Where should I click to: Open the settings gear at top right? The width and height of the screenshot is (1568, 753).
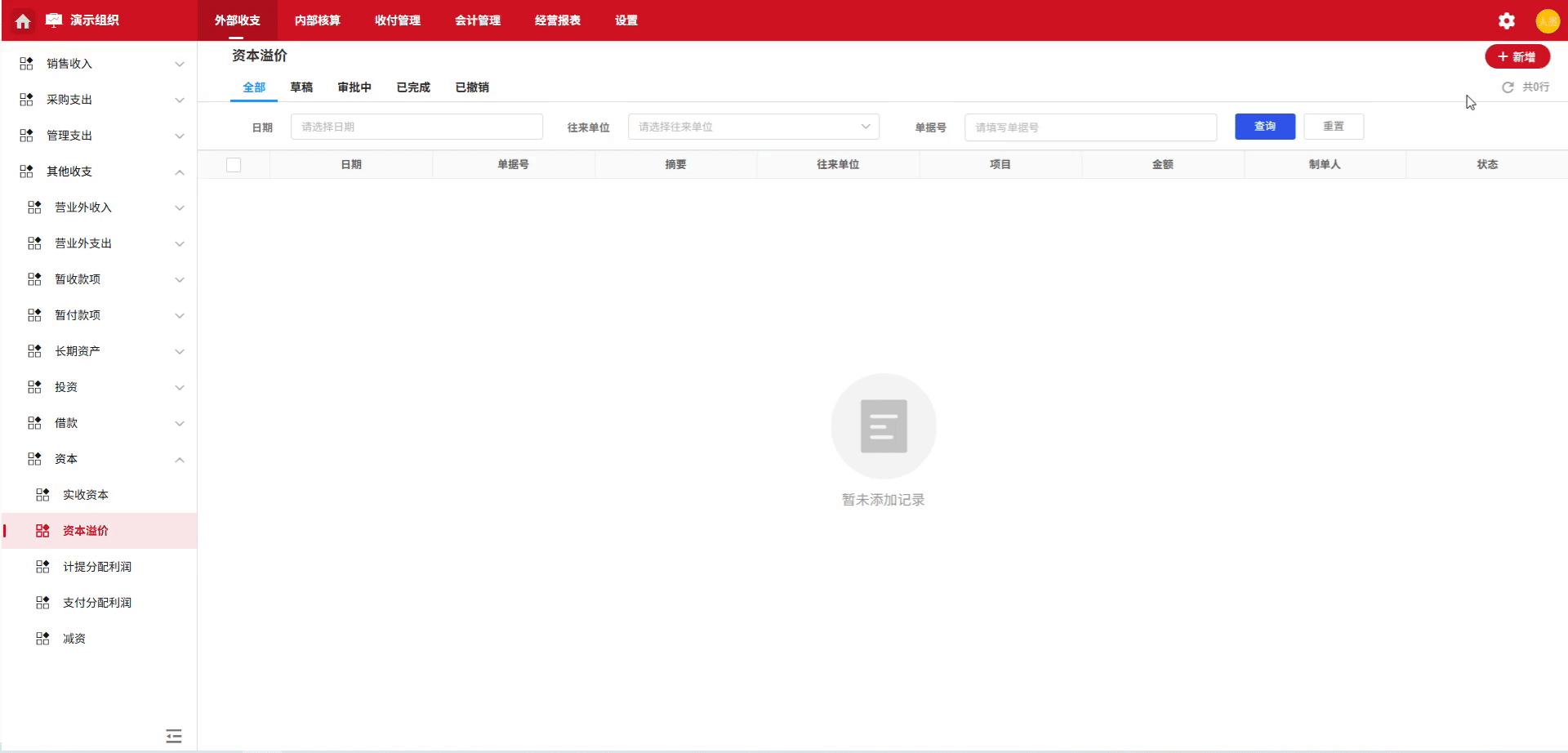[x=1506, y=20]
